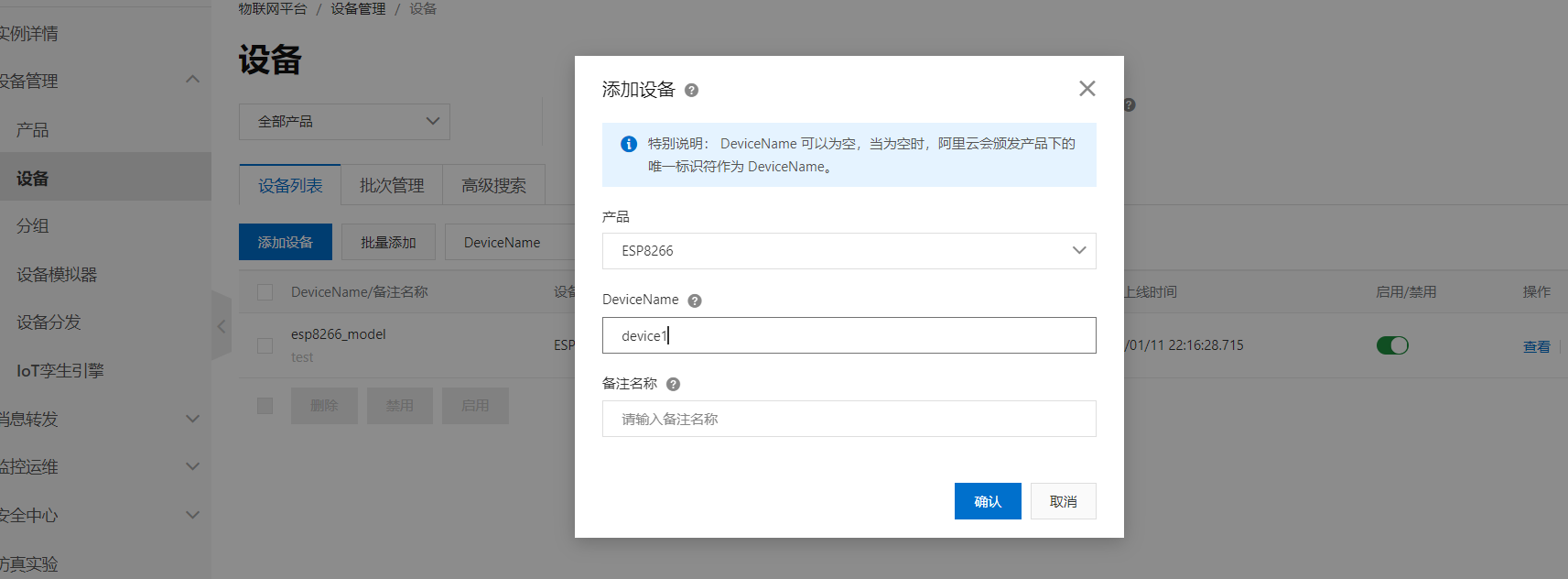Click the 删除 bulk button

(x=324, y=406)
